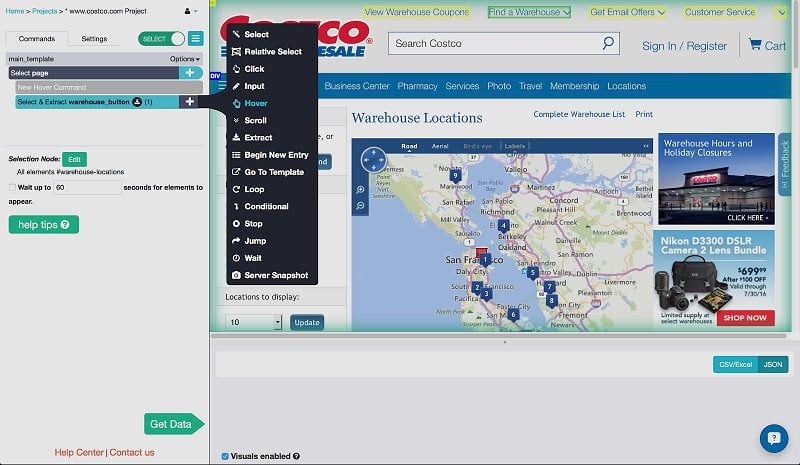
Task: Switch map to Aerial view
Action: [x=440, y=146]
